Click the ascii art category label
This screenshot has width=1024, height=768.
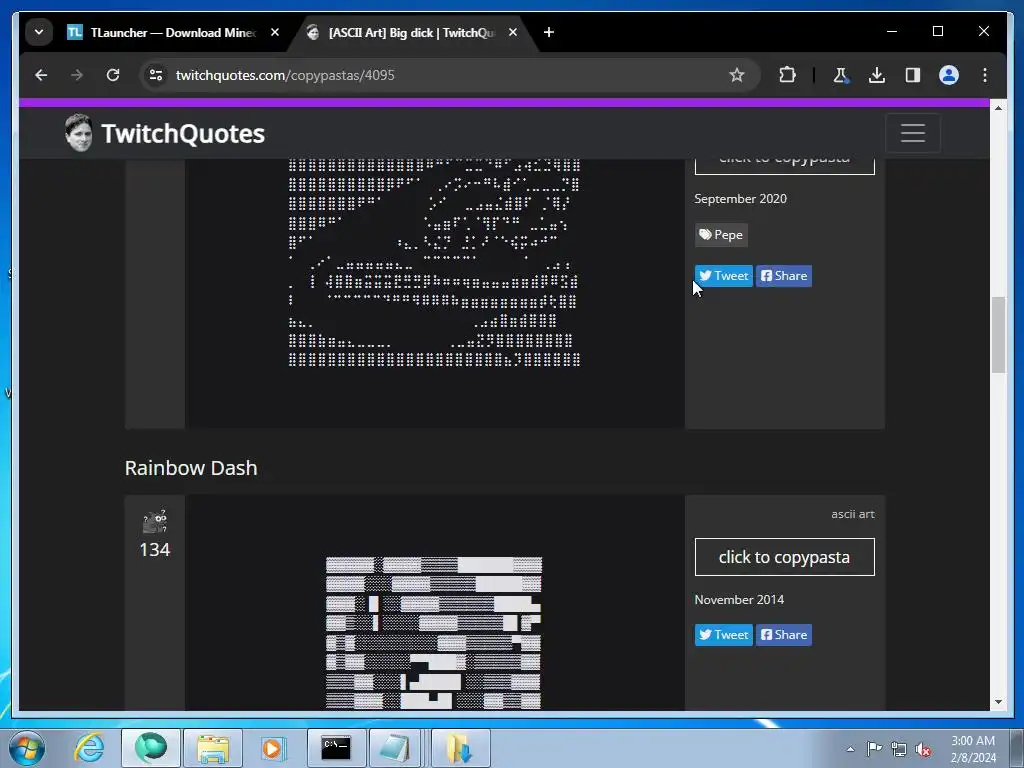[x=852, y=514]
